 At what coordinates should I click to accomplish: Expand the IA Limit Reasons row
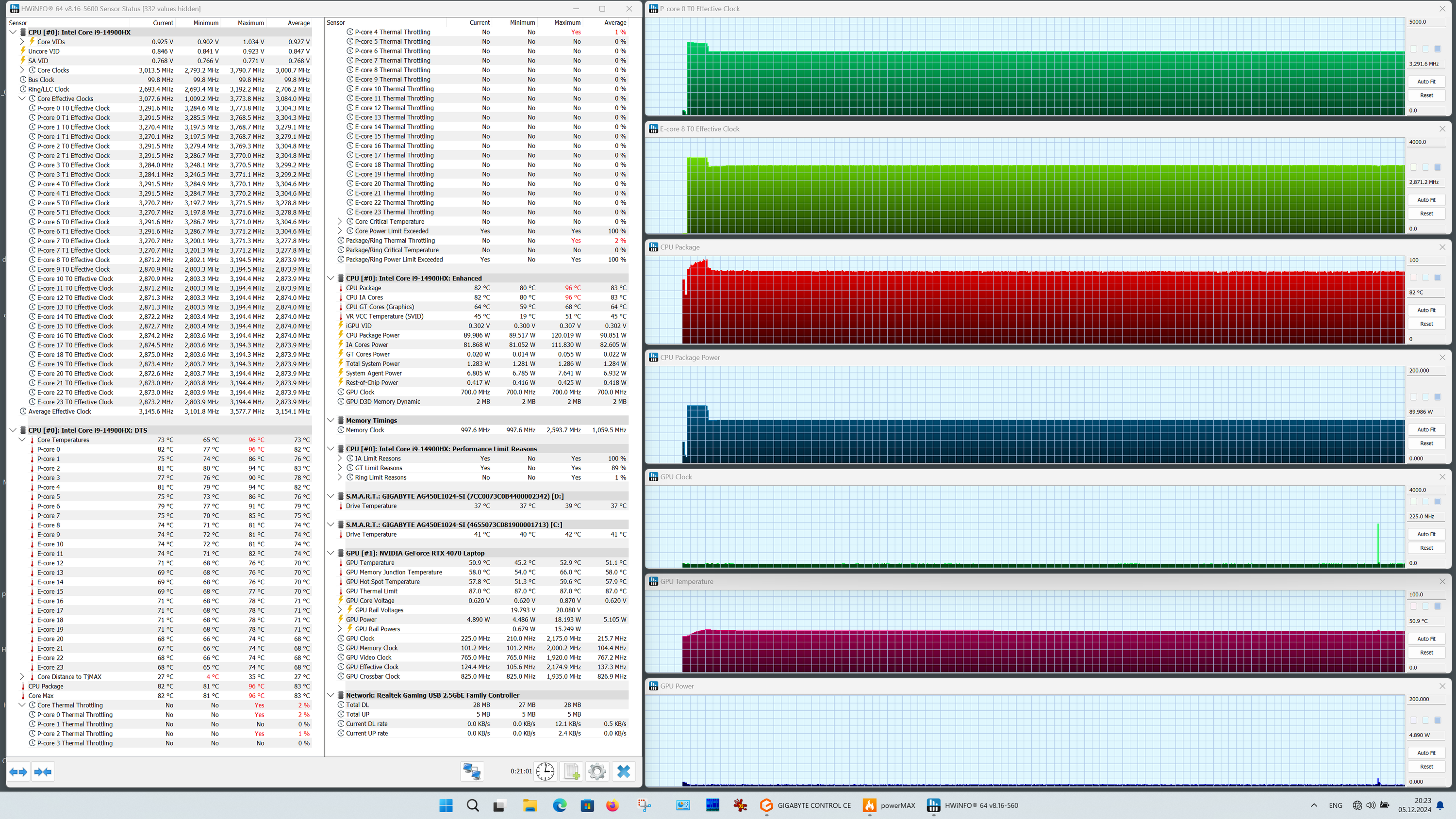click(340, 459)
